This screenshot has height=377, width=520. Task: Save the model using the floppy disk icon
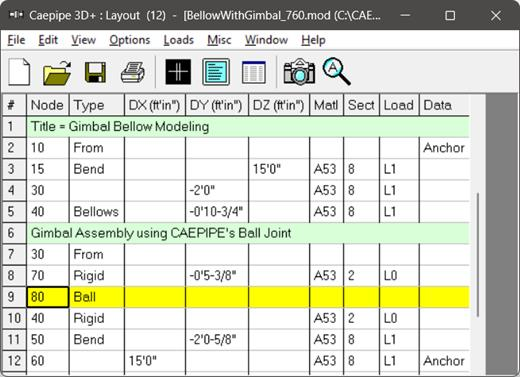tap(95, 72)
